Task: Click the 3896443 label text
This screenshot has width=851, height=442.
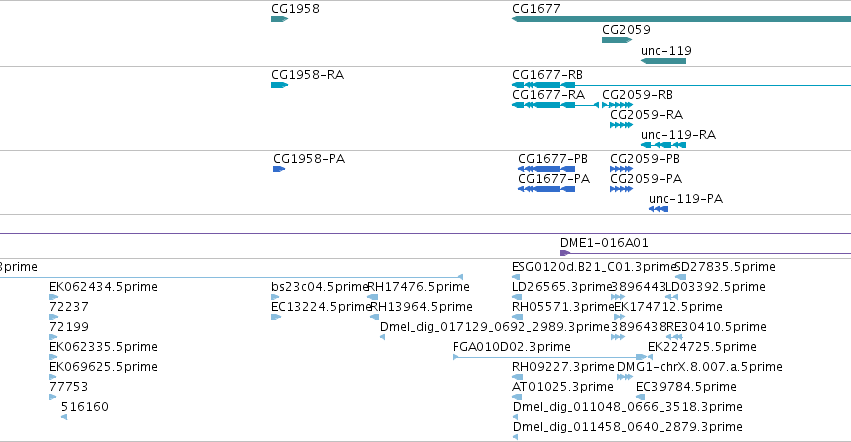Action: [x=638, y=287]
